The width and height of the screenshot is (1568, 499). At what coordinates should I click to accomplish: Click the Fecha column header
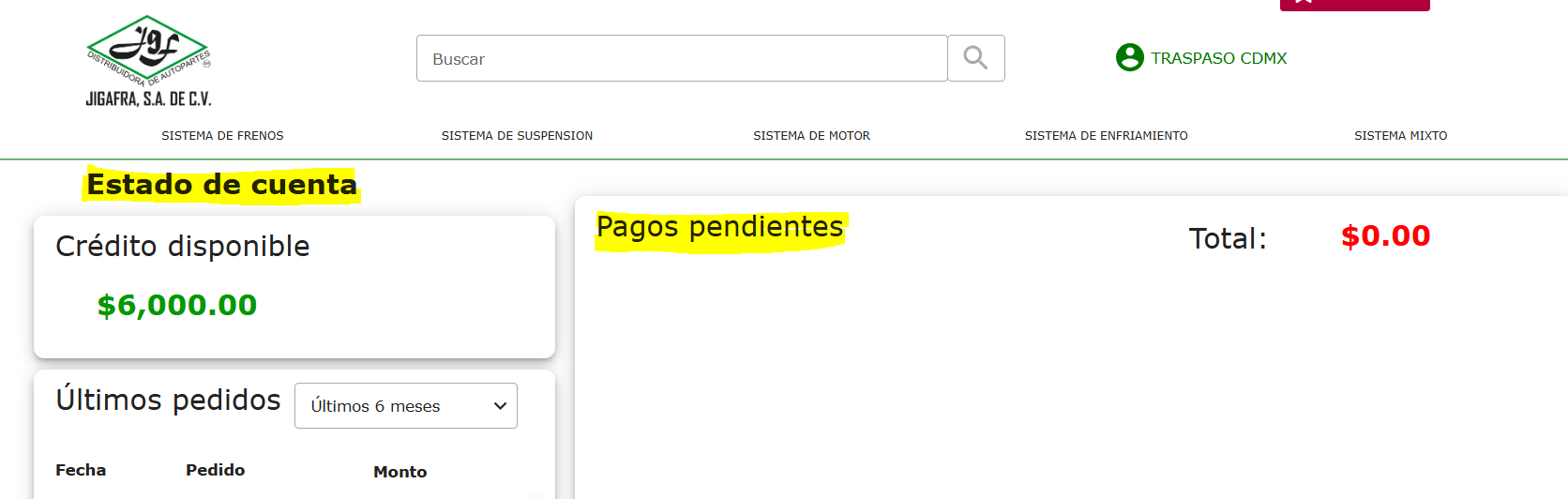(81, 470)
